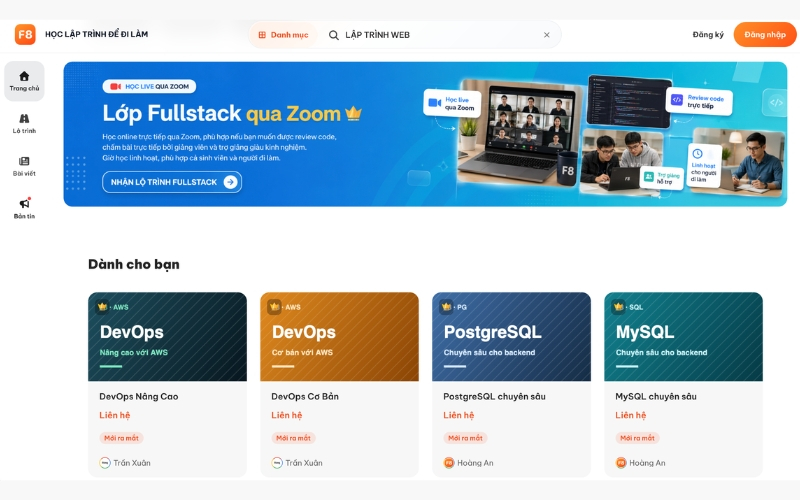Click crown icon on orange DevOps thumbnail
800x500 pixels.
[274, 307]
